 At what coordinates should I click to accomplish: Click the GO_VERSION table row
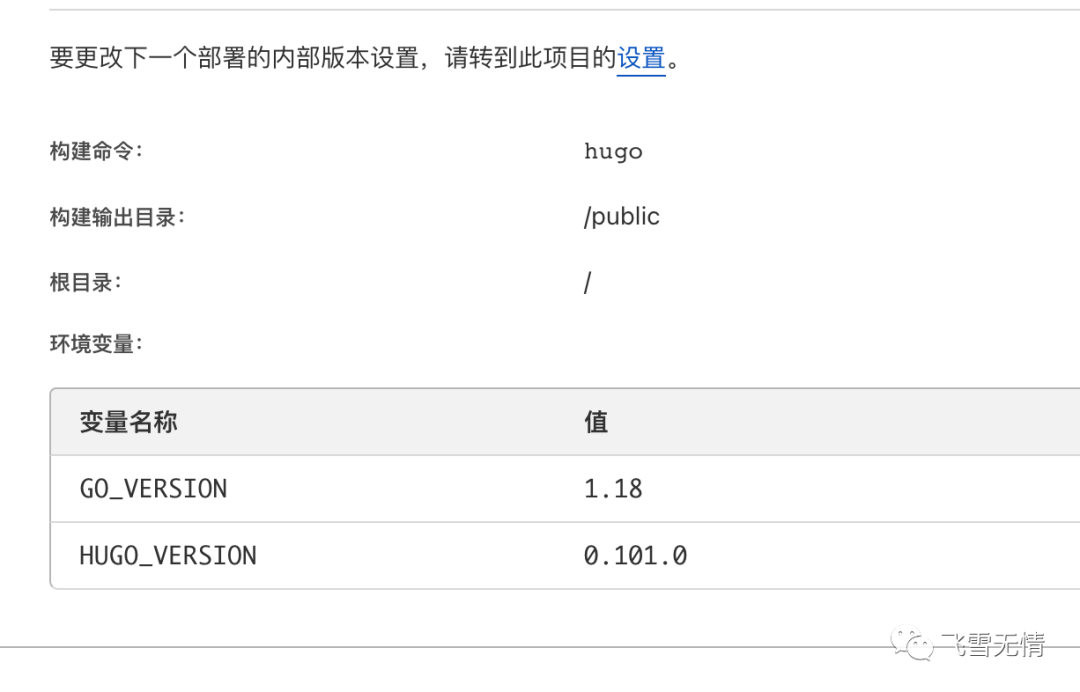565,489
